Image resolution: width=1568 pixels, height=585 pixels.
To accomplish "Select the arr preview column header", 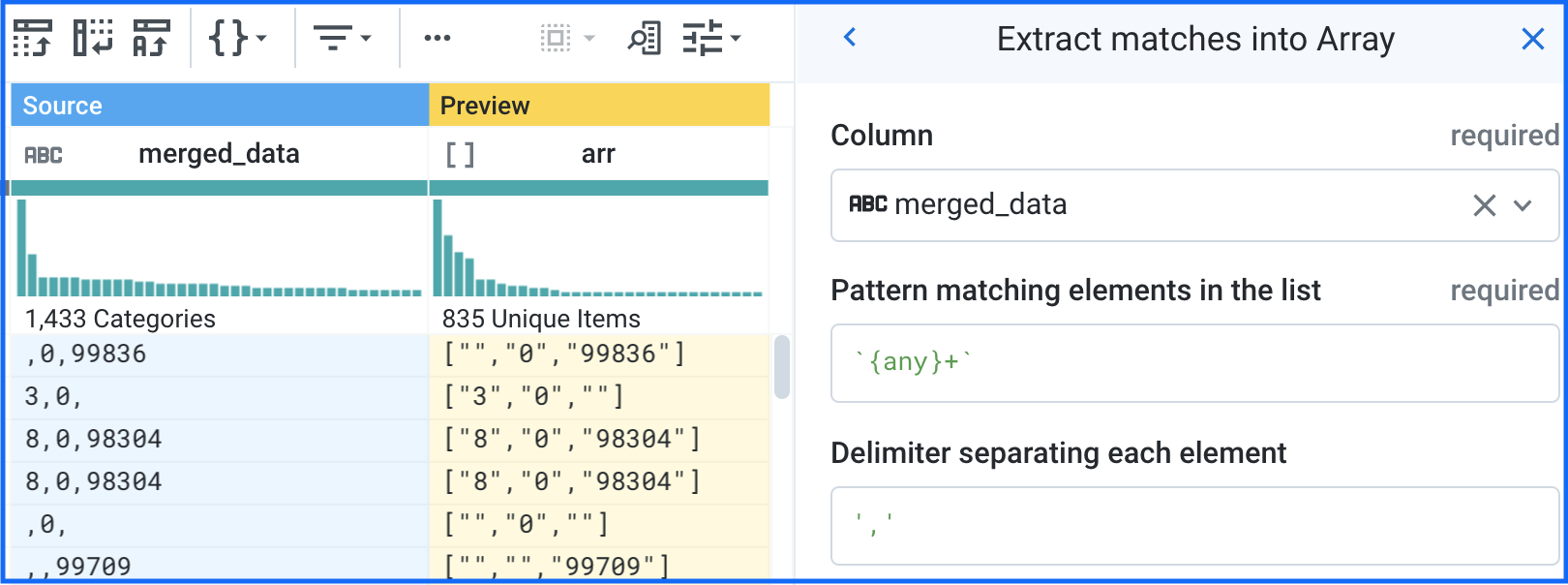I will [x=598, y=154].
